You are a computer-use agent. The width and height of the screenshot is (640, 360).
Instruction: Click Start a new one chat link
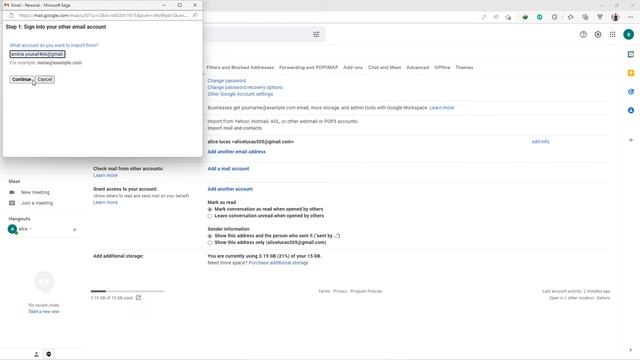pos(44,311)
